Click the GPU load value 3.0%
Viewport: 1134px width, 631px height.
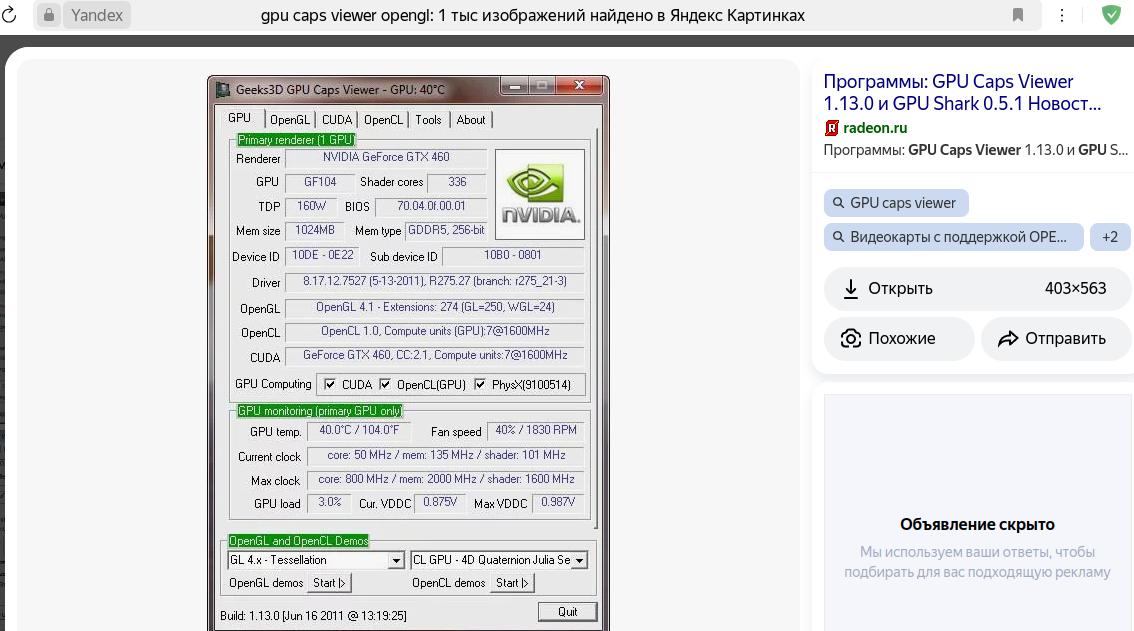(330, 503)
